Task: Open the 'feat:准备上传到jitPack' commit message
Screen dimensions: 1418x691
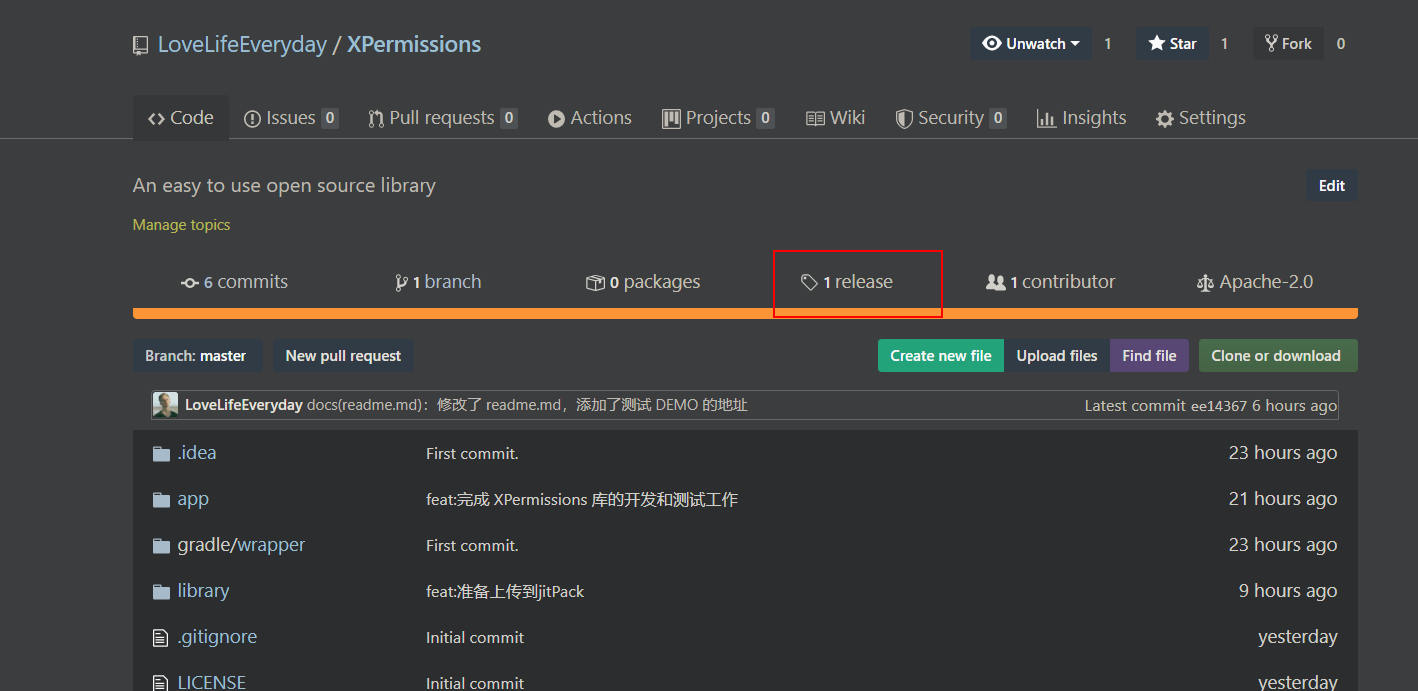Action: (505, 592)
